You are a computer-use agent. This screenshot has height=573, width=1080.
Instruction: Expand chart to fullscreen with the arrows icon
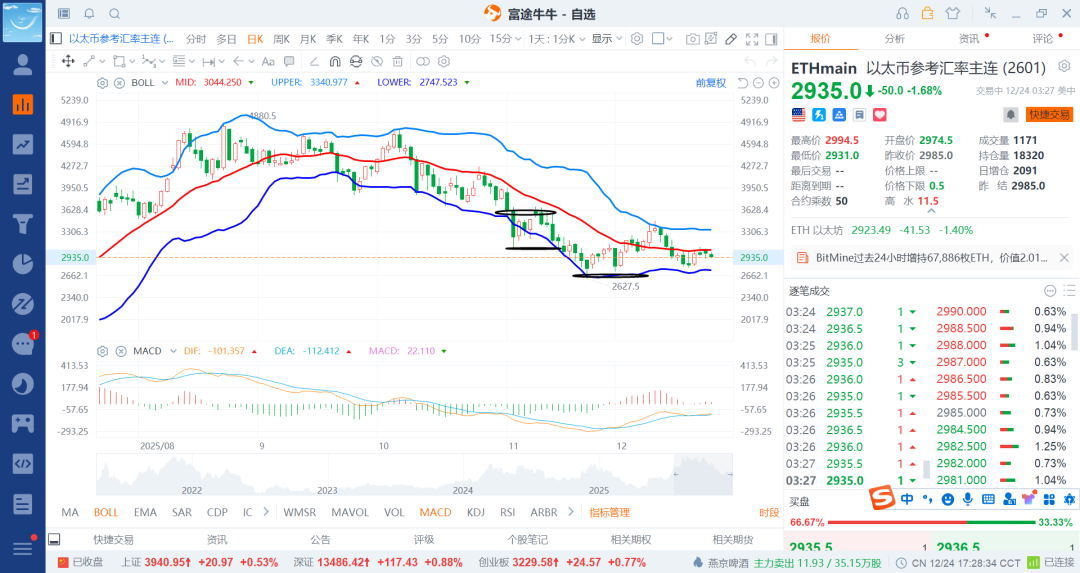(752, 39)
